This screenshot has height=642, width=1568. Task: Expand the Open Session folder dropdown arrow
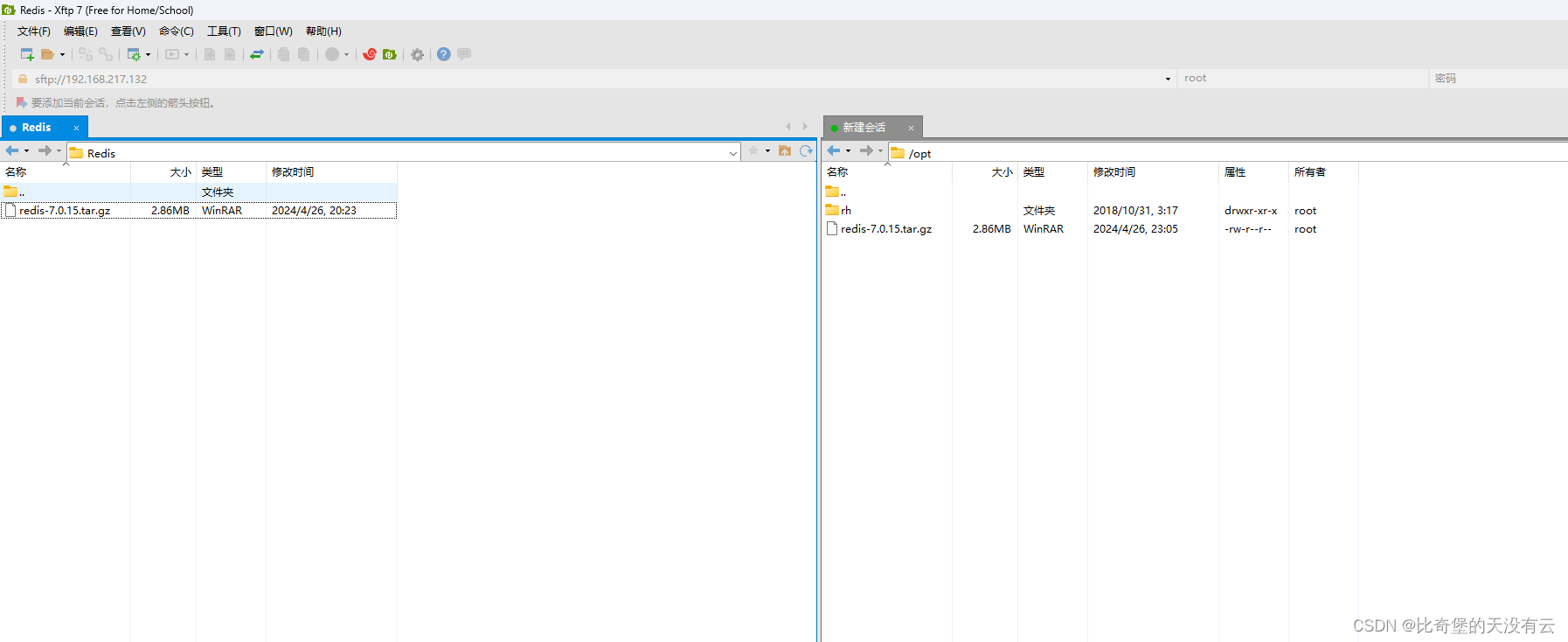point(62,54)
